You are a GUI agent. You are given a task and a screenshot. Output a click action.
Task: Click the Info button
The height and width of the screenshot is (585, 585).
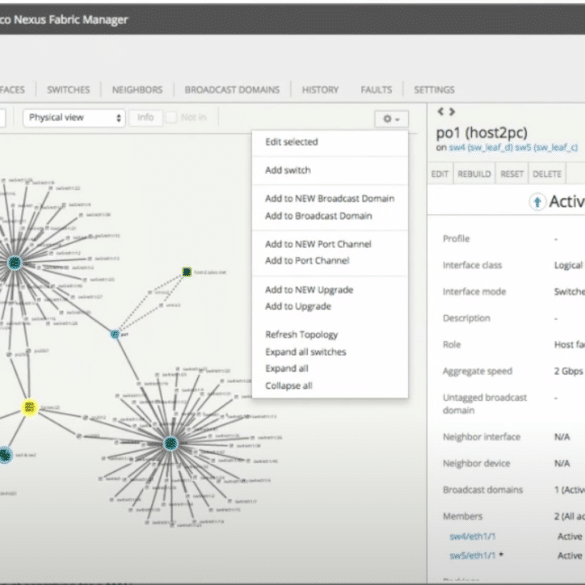tap(146, 118)
